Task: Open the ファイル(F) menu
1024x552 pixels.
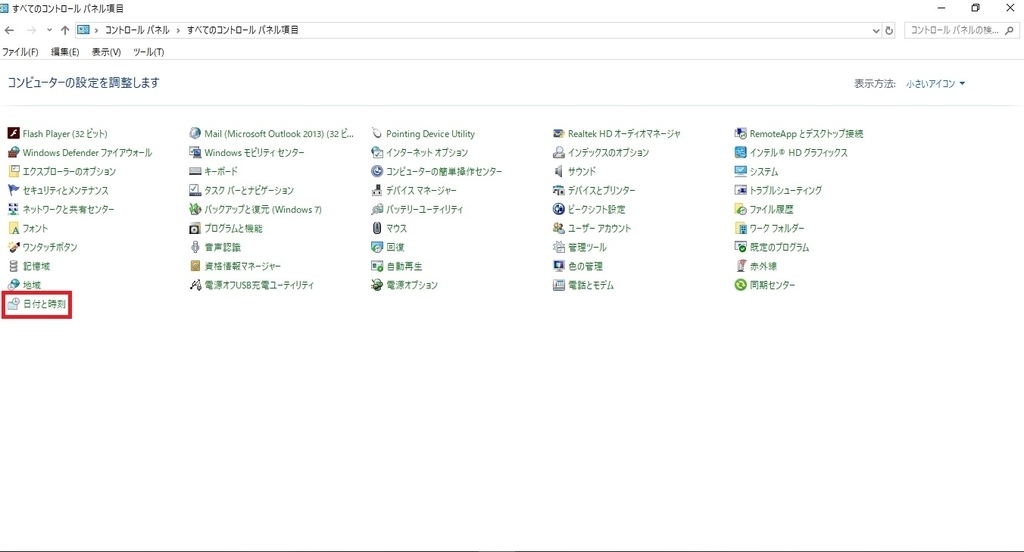Action: [20, 52]
